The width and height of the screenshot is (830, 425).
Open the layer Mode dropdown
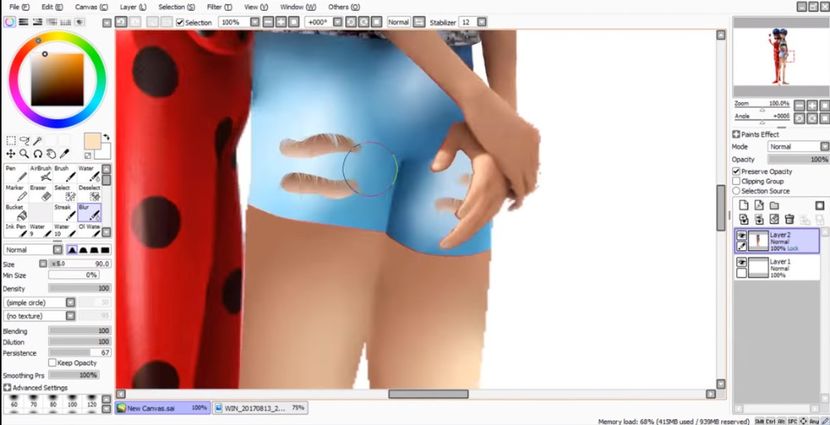pyautogui.click(x=824, y=147)
